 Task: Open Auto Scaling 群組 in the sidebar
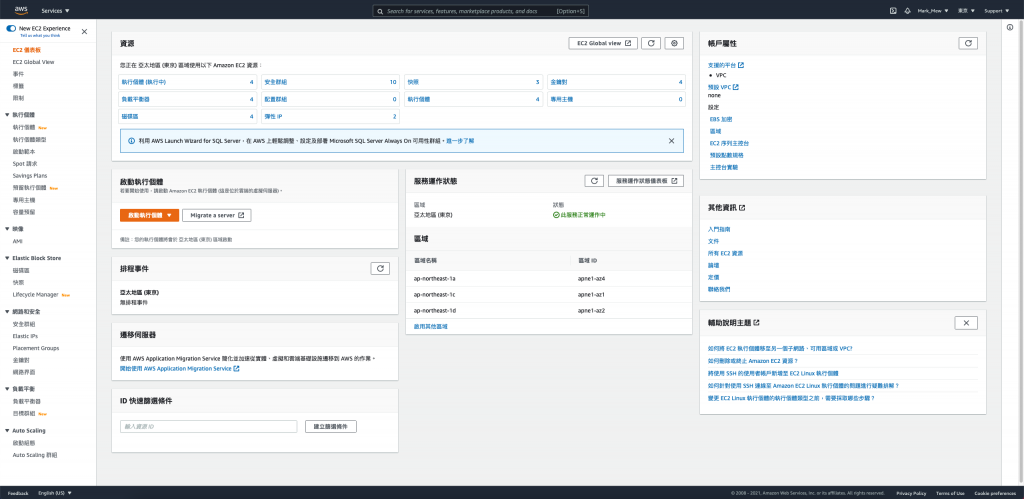(35, 455)
